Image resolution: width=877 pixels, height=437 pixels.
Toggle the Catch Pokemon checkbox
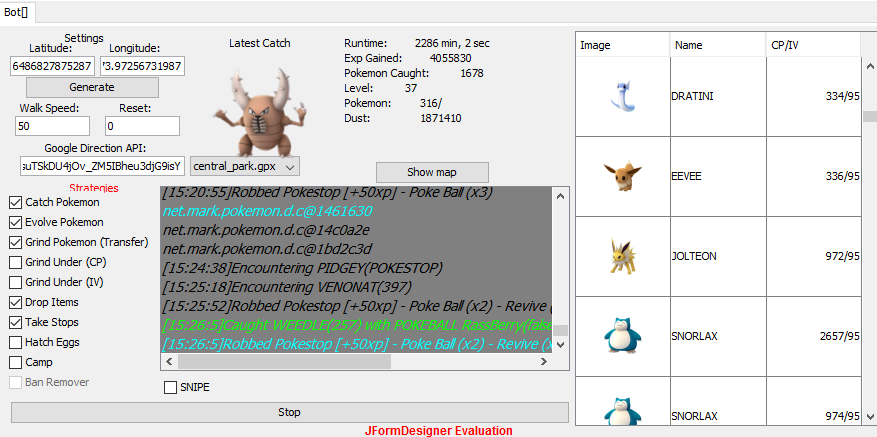pyautogui.click(x=16, y=203)
